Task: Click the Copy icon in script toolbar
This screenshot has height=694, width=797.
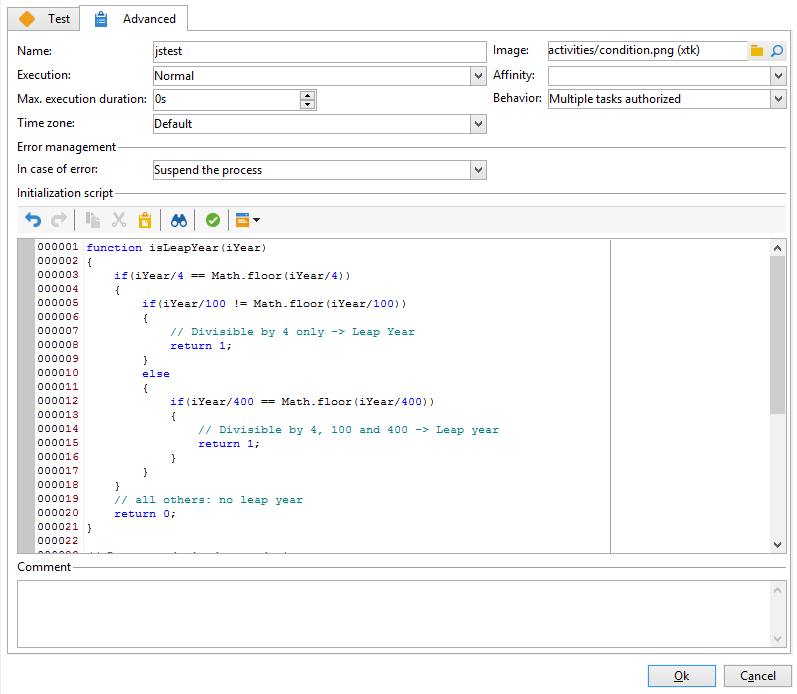Action: pos(93,220)
